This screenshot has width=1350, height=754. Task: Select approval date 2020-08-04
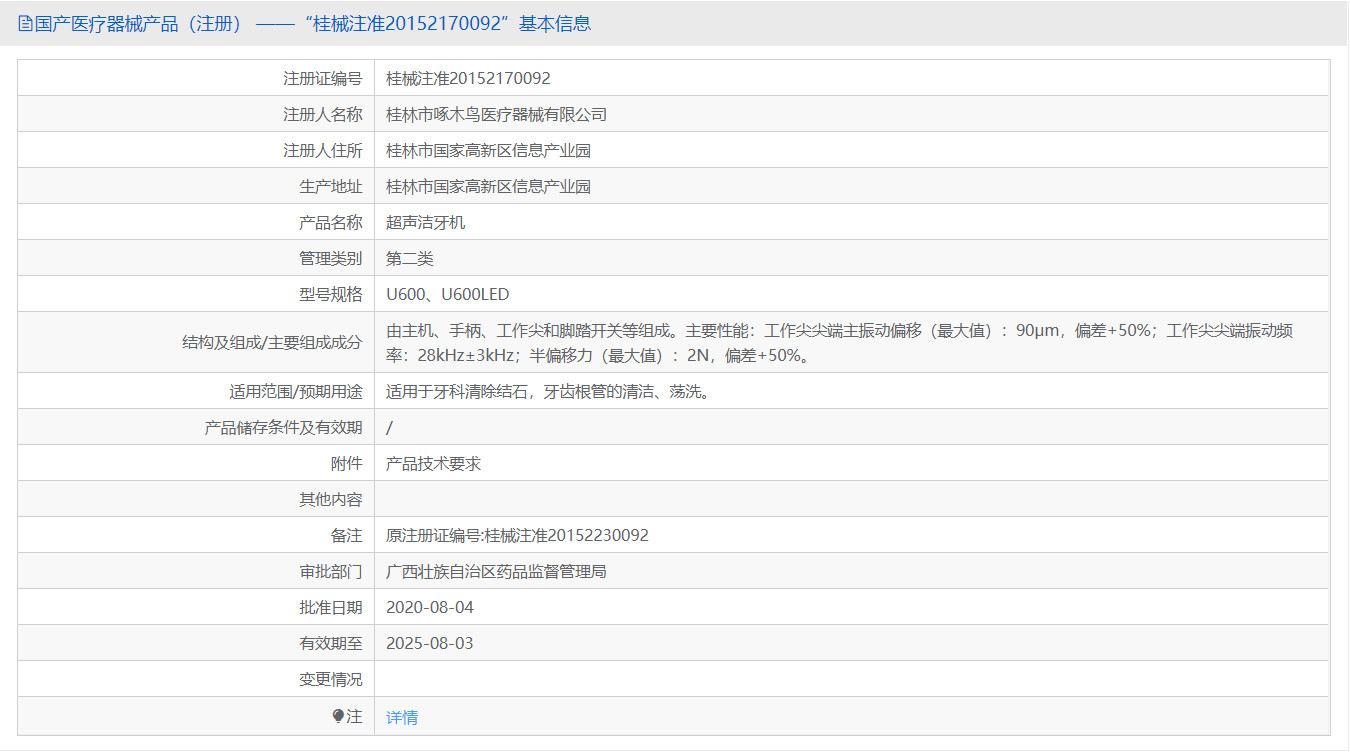430,607
